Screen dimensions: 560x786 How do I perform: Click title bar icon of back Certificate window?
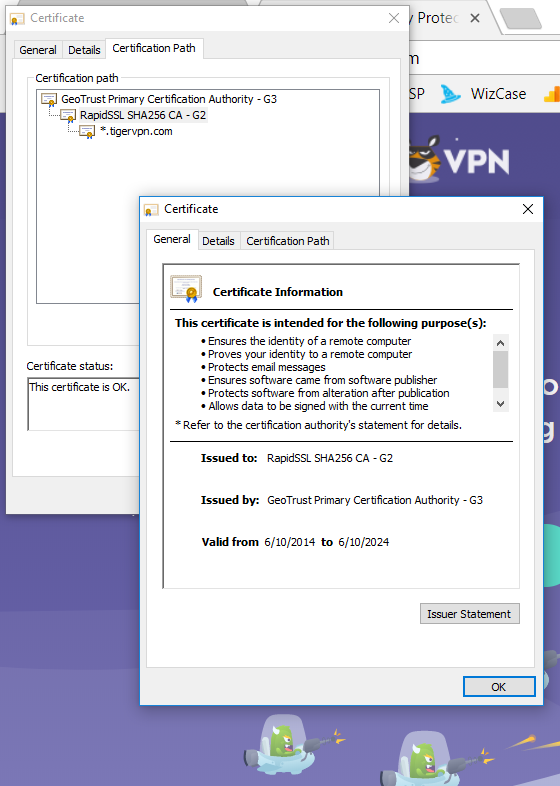click(x=17, y=19)
